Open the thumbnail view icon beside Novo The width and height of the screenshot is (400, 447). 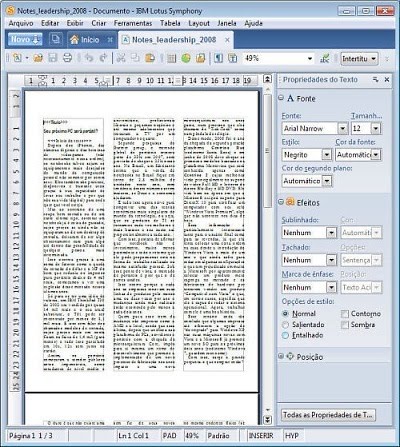[56, 39]
